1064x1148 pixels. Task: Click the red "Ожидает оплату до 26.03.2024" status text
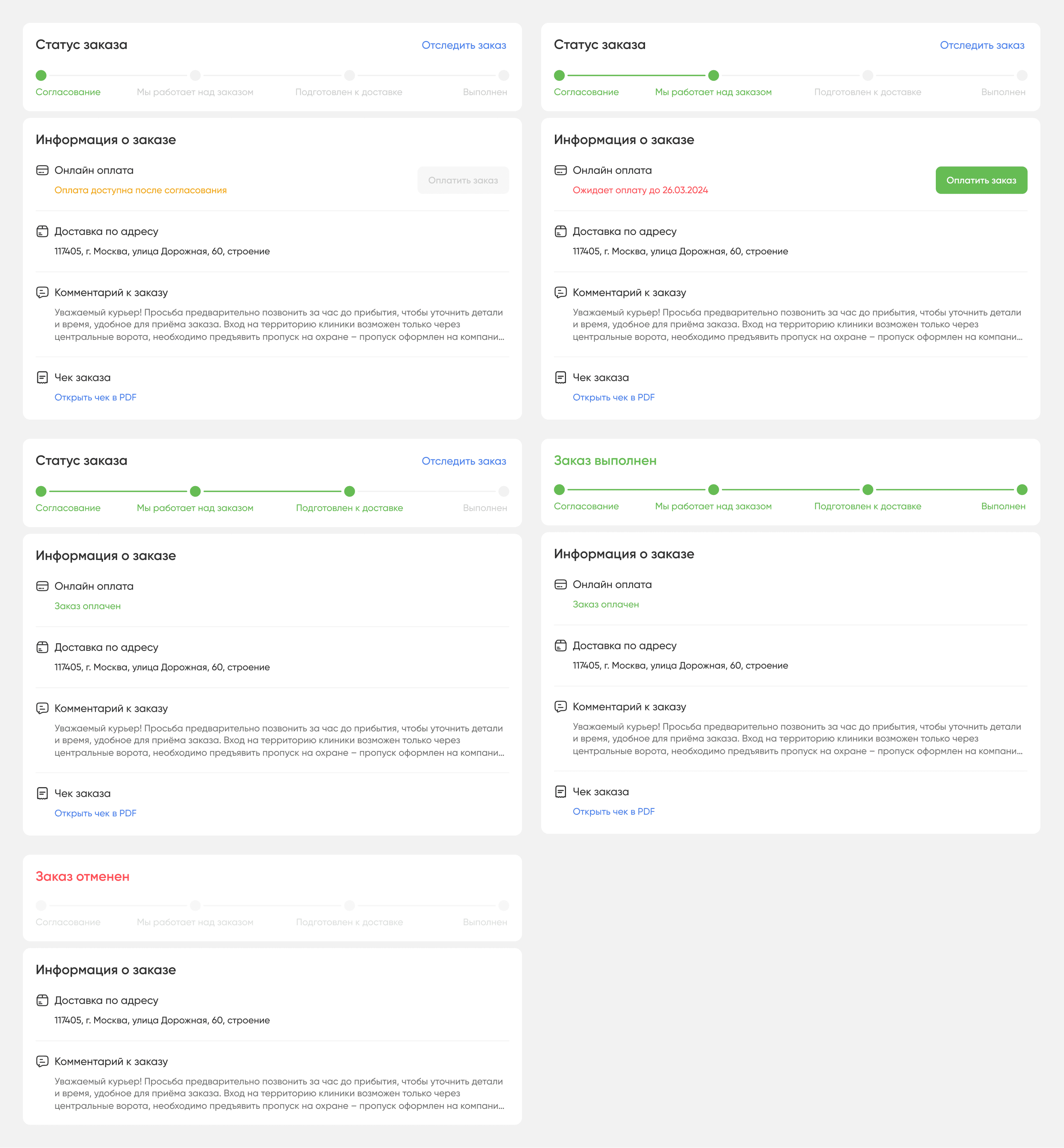tap(640, 190)
